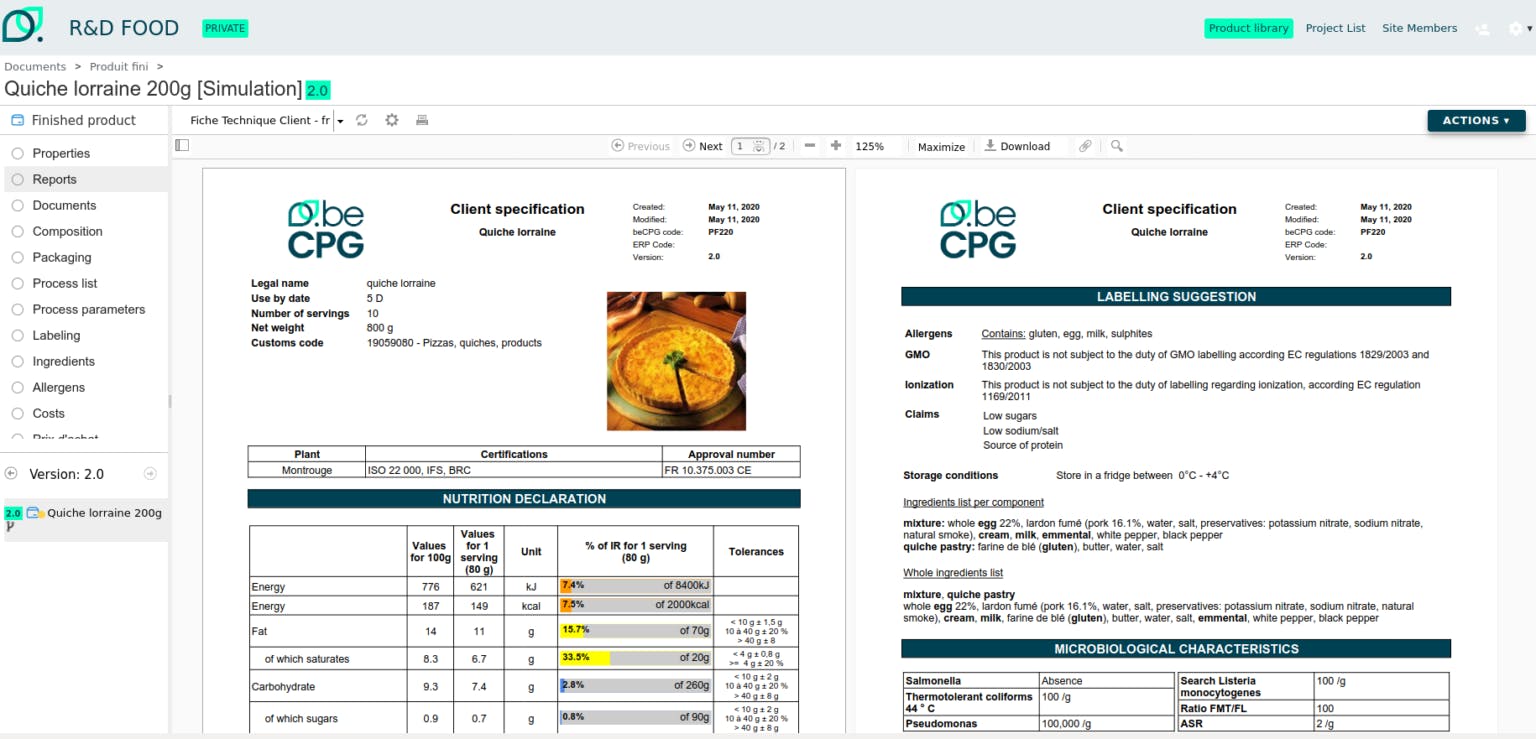The width and height of the screenshot is (1536, 739).
Task: Click the paperclip attachments icon
Action: click(x=1085, y=146)
